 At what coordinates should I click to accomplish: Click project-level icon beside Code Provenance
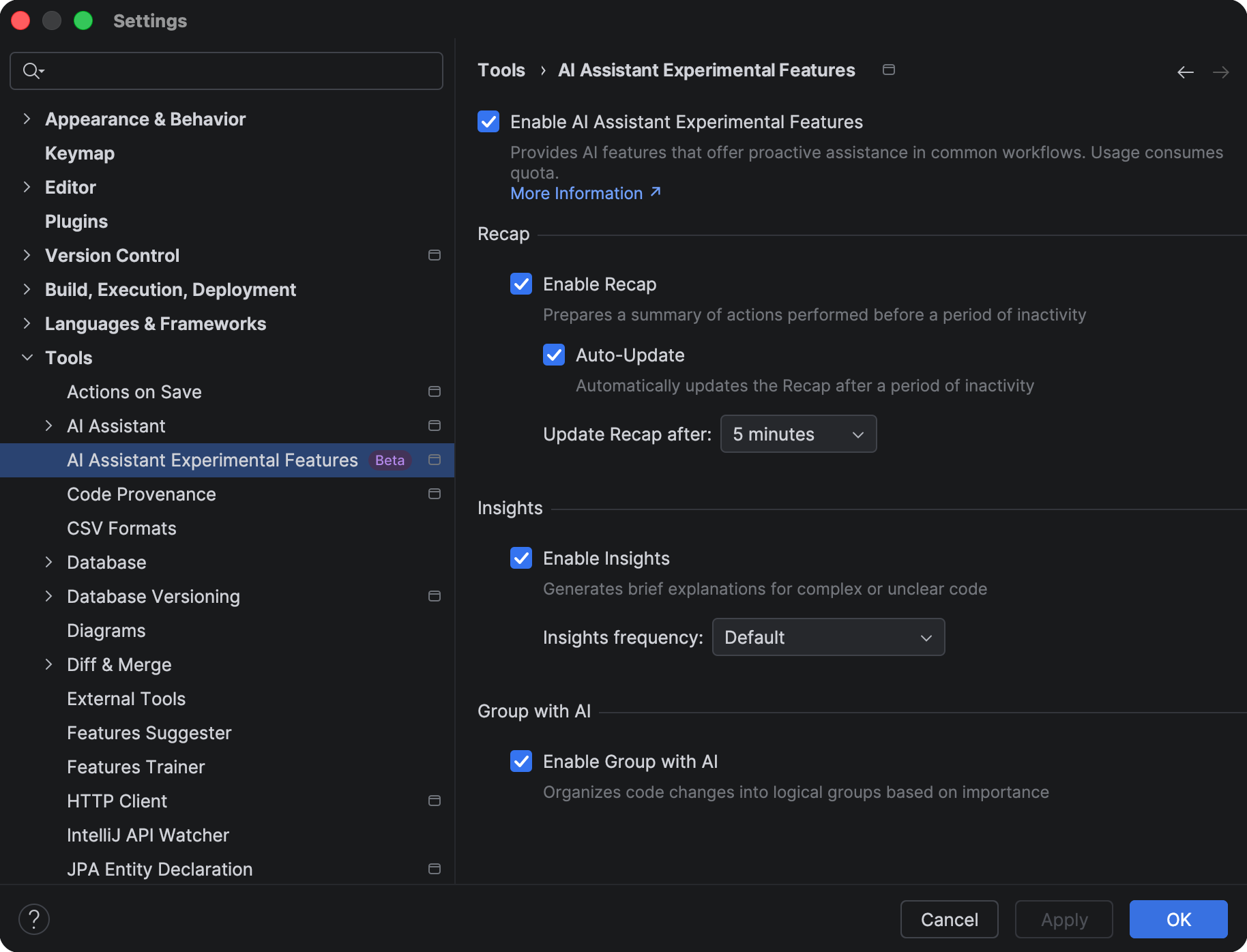click(x=434, y=494)
